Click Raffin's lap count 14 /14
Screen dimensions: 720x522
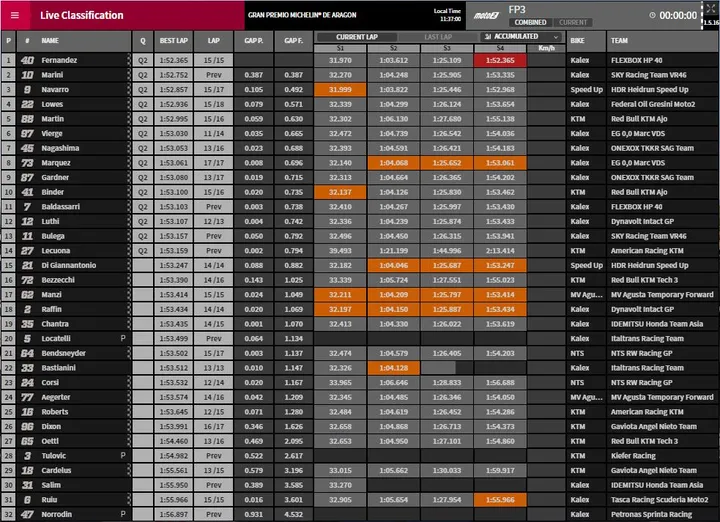214,309
